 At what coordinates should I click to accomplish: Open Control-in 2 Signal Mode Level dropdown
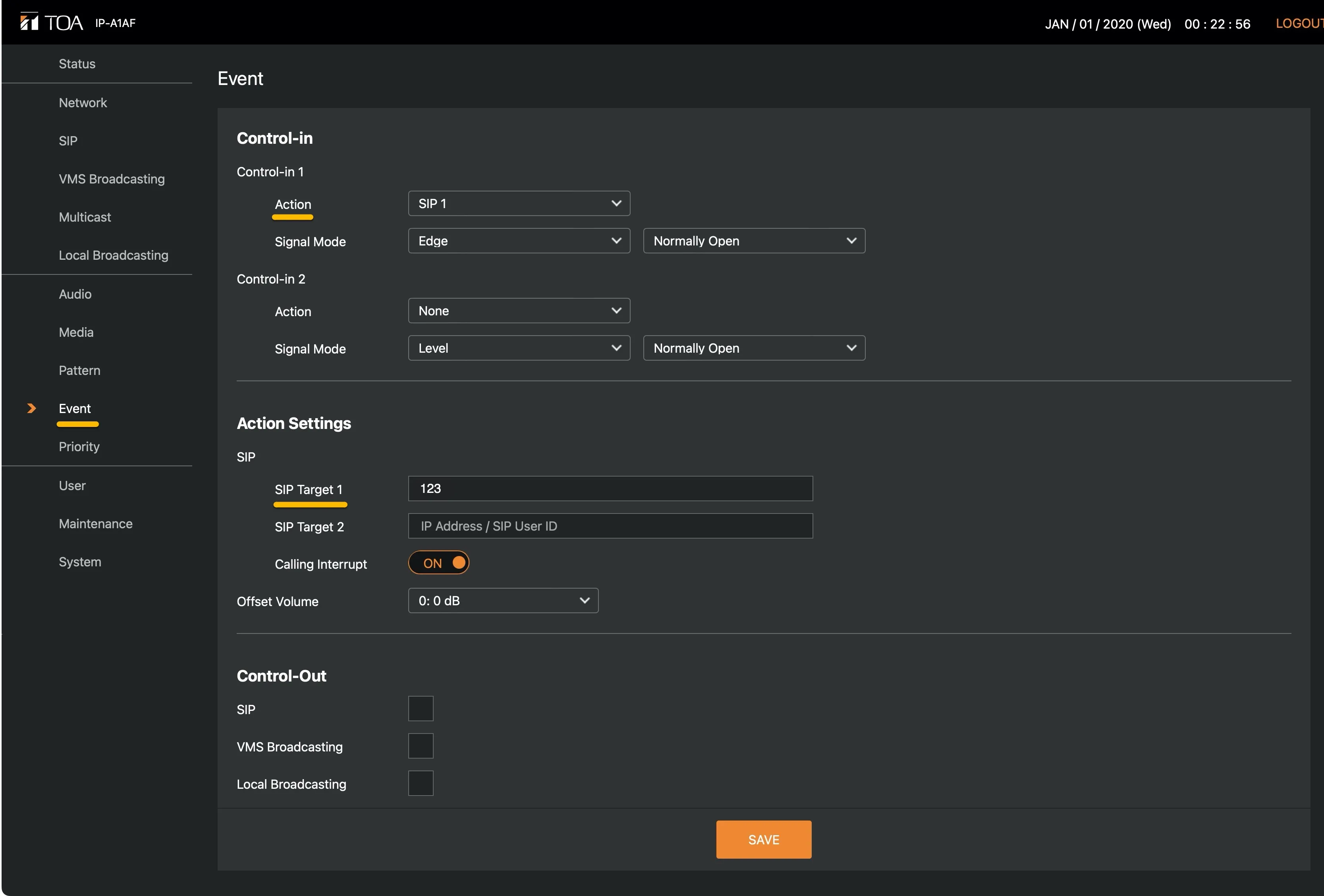[x=519, y=348]
